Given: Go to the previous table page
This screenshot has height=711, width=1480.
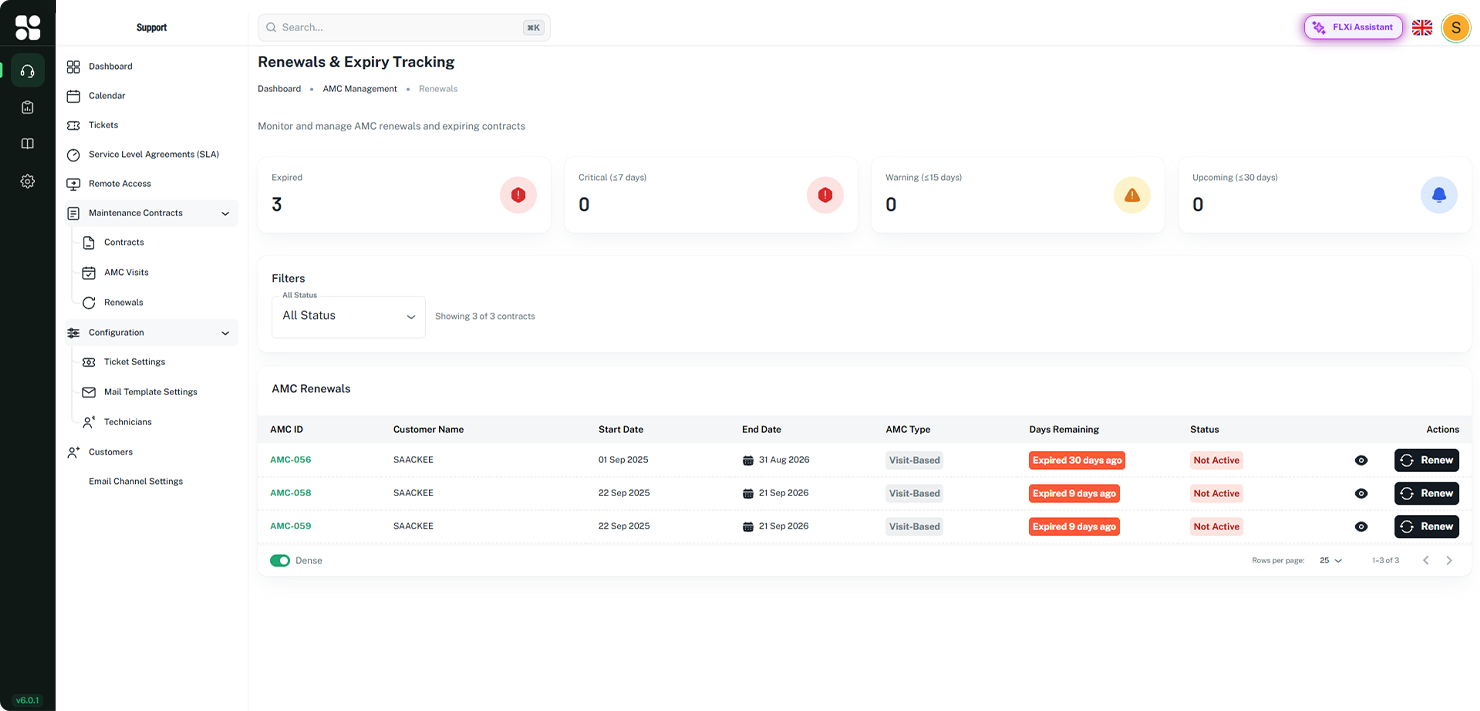Looking at the screenshot, I should 1426,561.
